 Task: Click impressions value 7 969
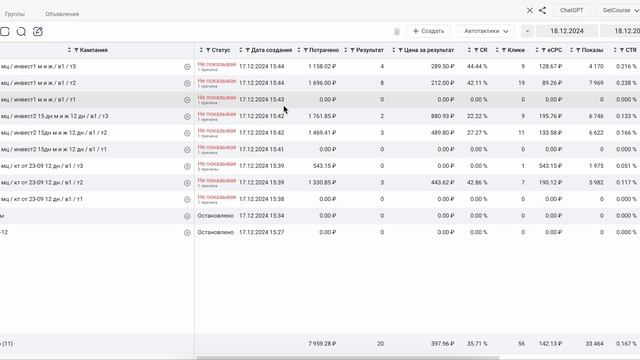click(596, 83)
